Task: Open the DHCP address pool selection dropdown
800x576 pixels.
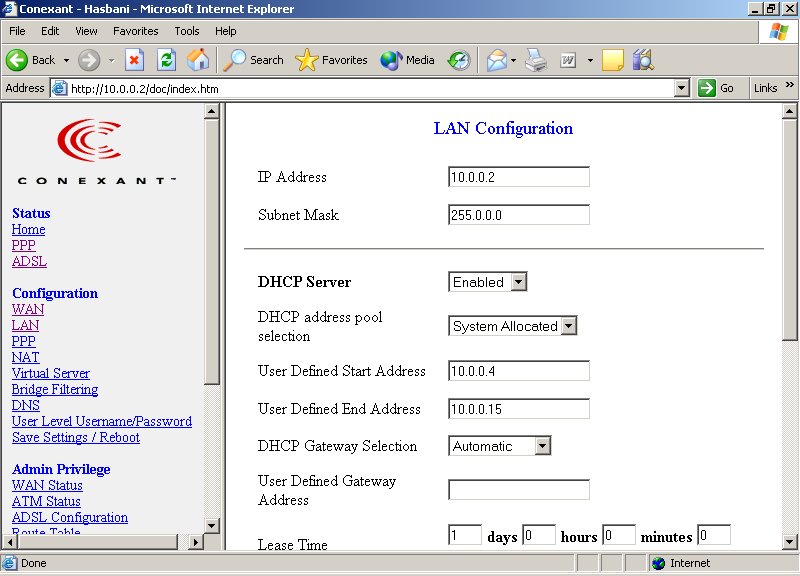Action: pyautogui.click(x=568, y=325)
